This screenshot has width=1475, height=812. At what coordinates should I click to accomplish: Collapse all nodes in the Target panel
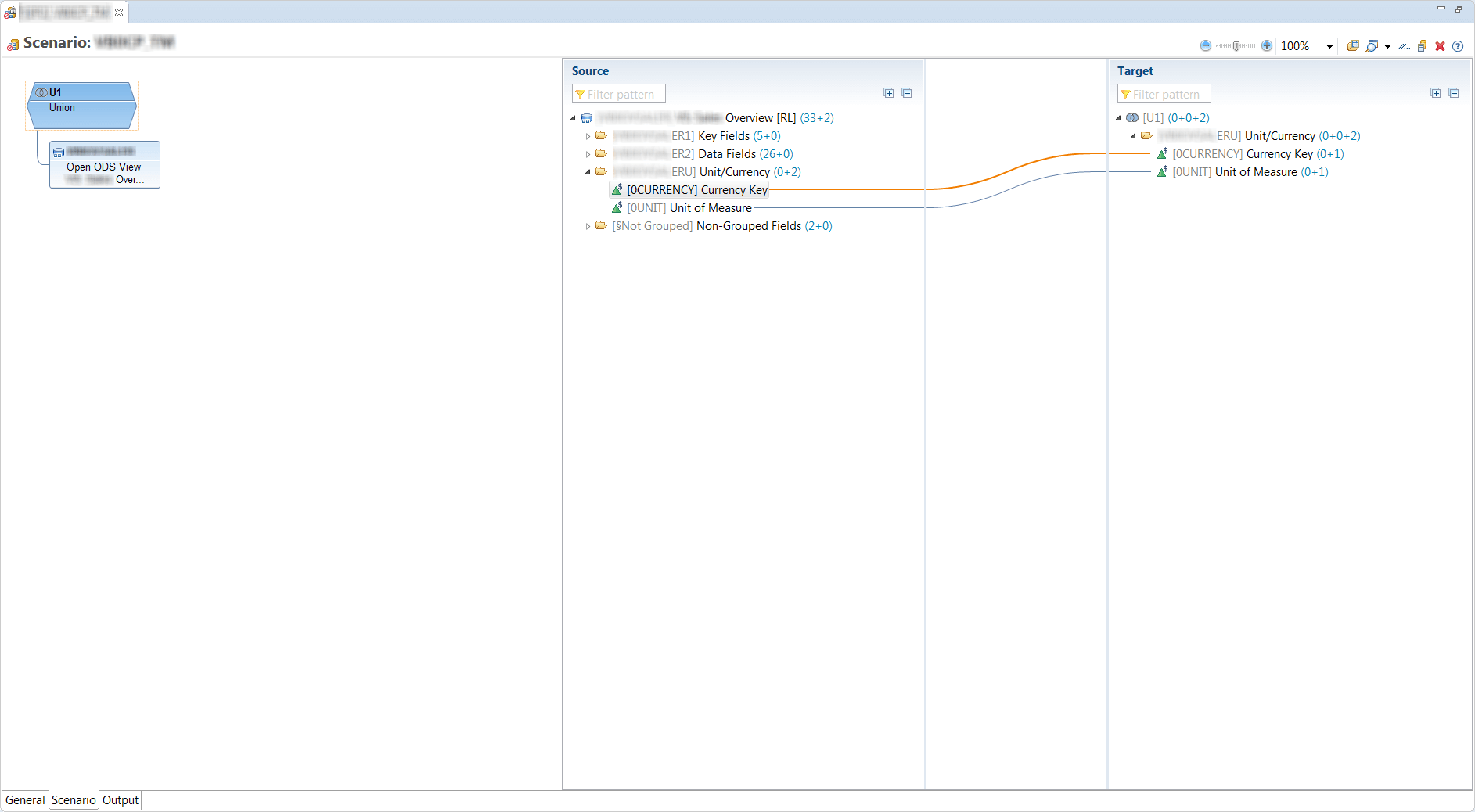[1454, 92]
